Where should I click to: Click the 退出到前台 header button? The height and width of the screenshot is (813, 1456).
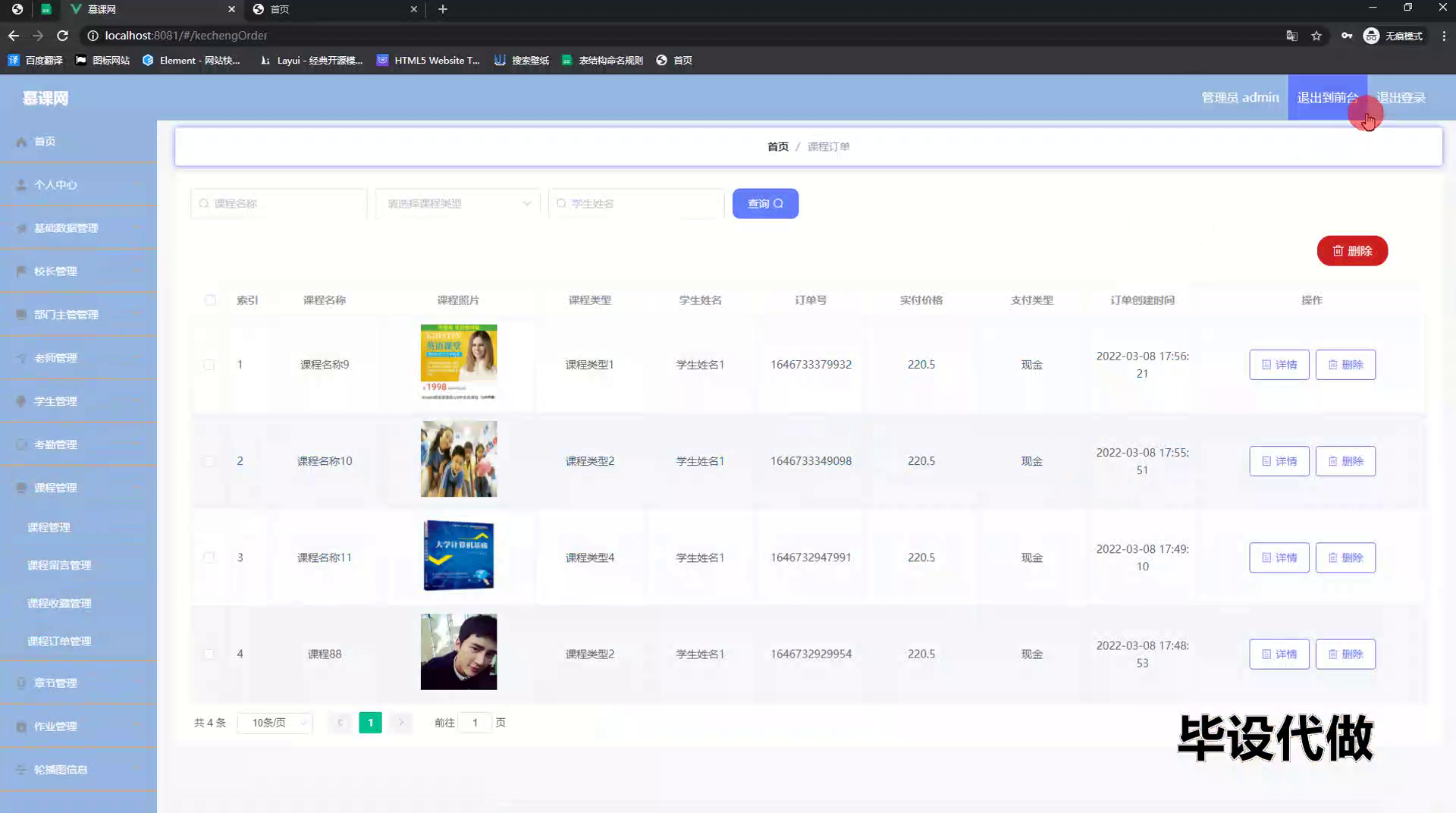tap(1327, 97)
